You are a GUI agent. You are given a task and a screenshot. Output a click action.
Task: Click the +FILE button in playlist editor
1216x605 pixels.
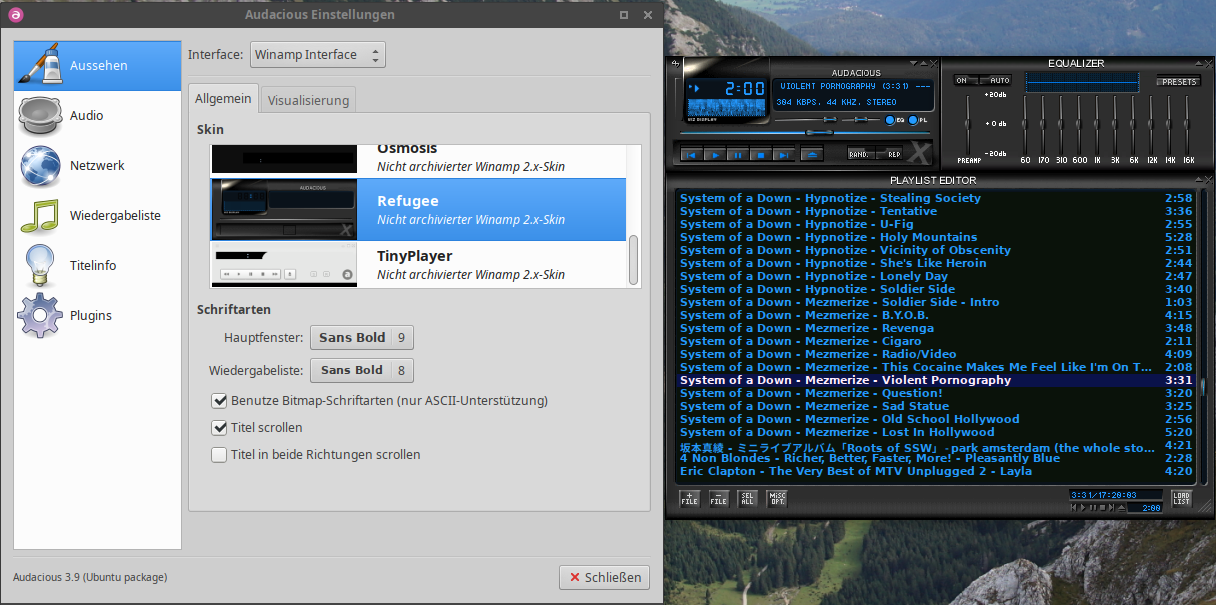pos(690,498)
